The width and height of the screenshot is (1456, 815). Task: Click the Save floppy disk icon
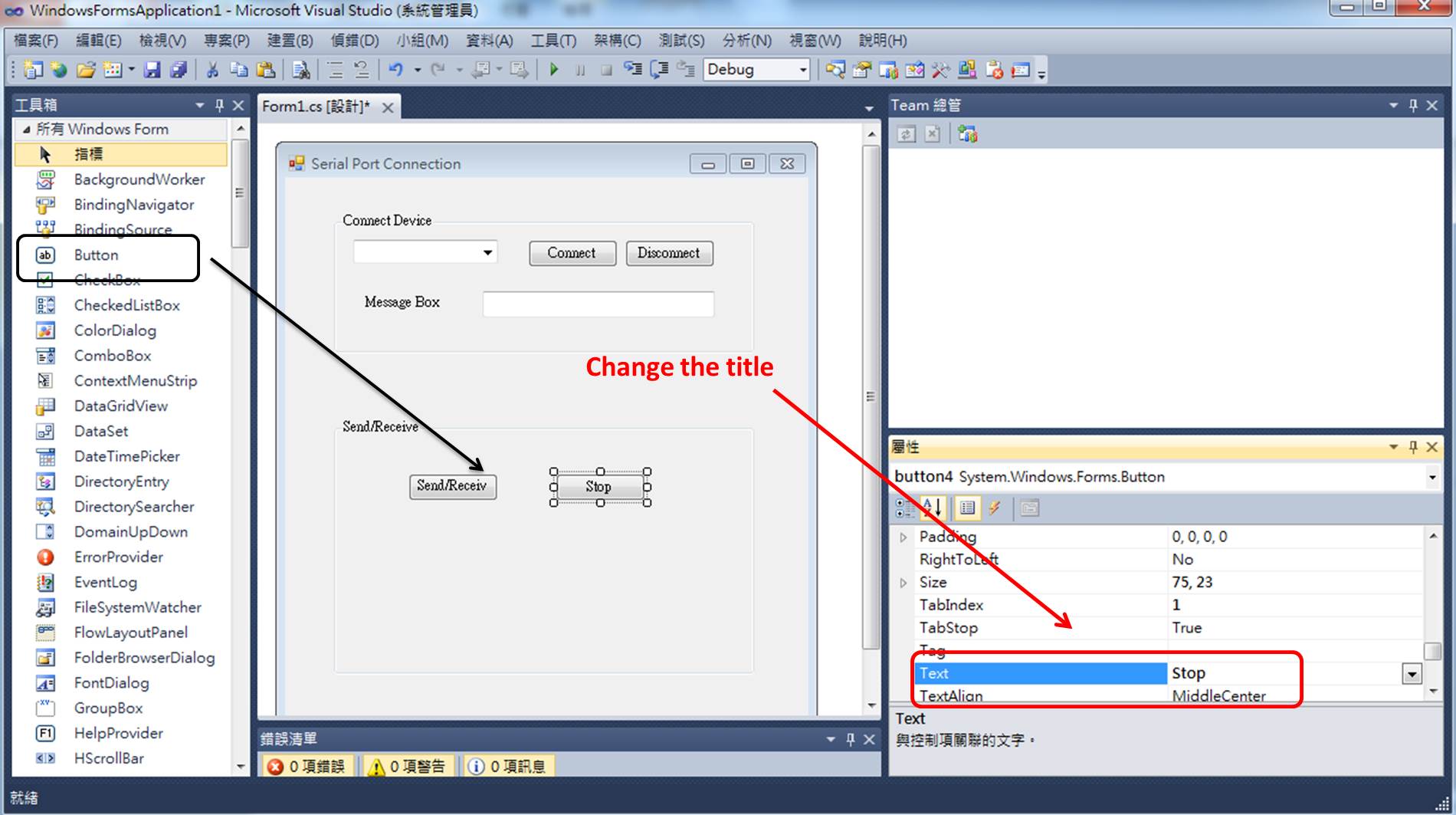tap(152, 70)
